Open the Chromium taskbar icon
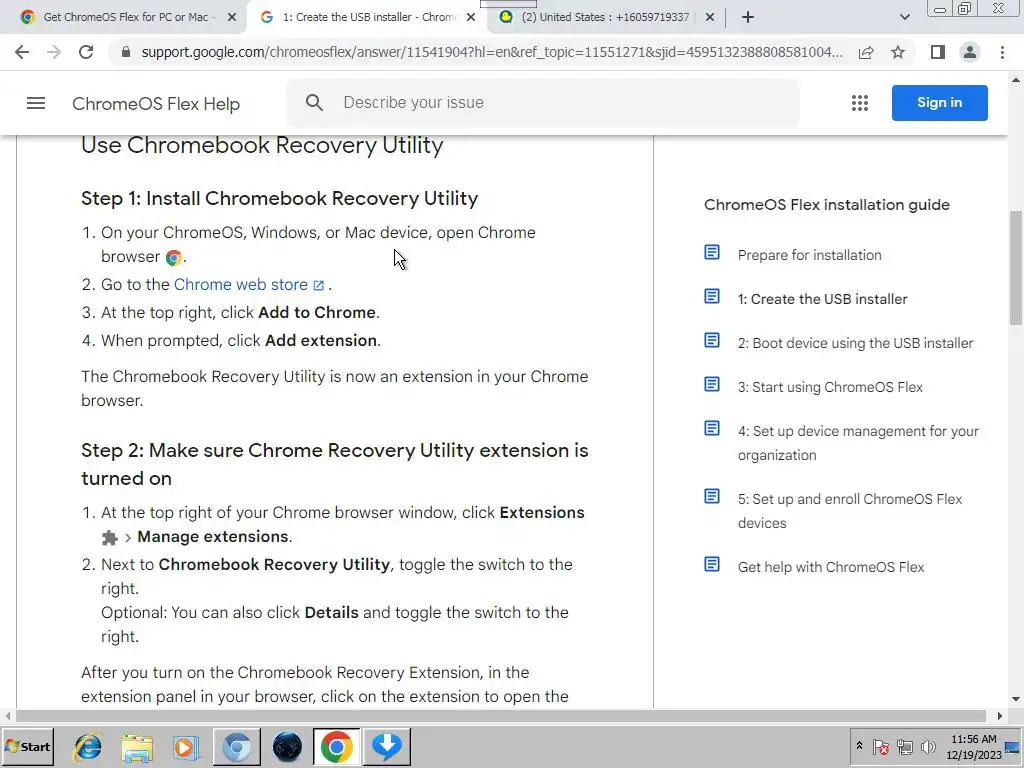The height and width of the screenshot is (768, 1024). (x=236, y=746)
